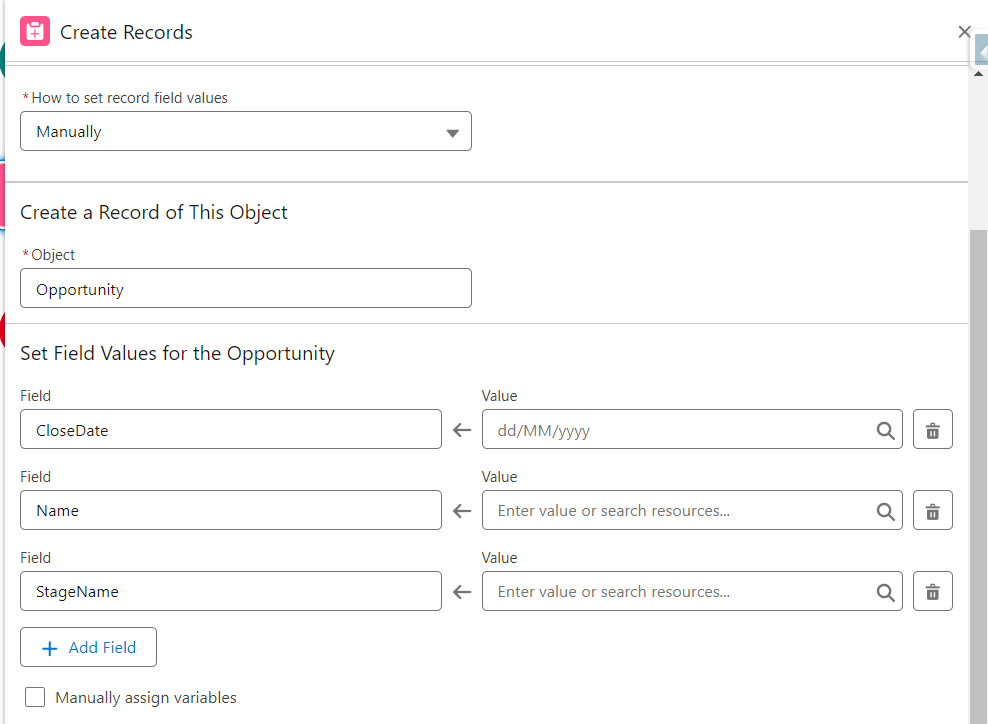This screenshot has width=988, height=724.
Task: Click search icon in StageName value box
Action: (885, 592)
